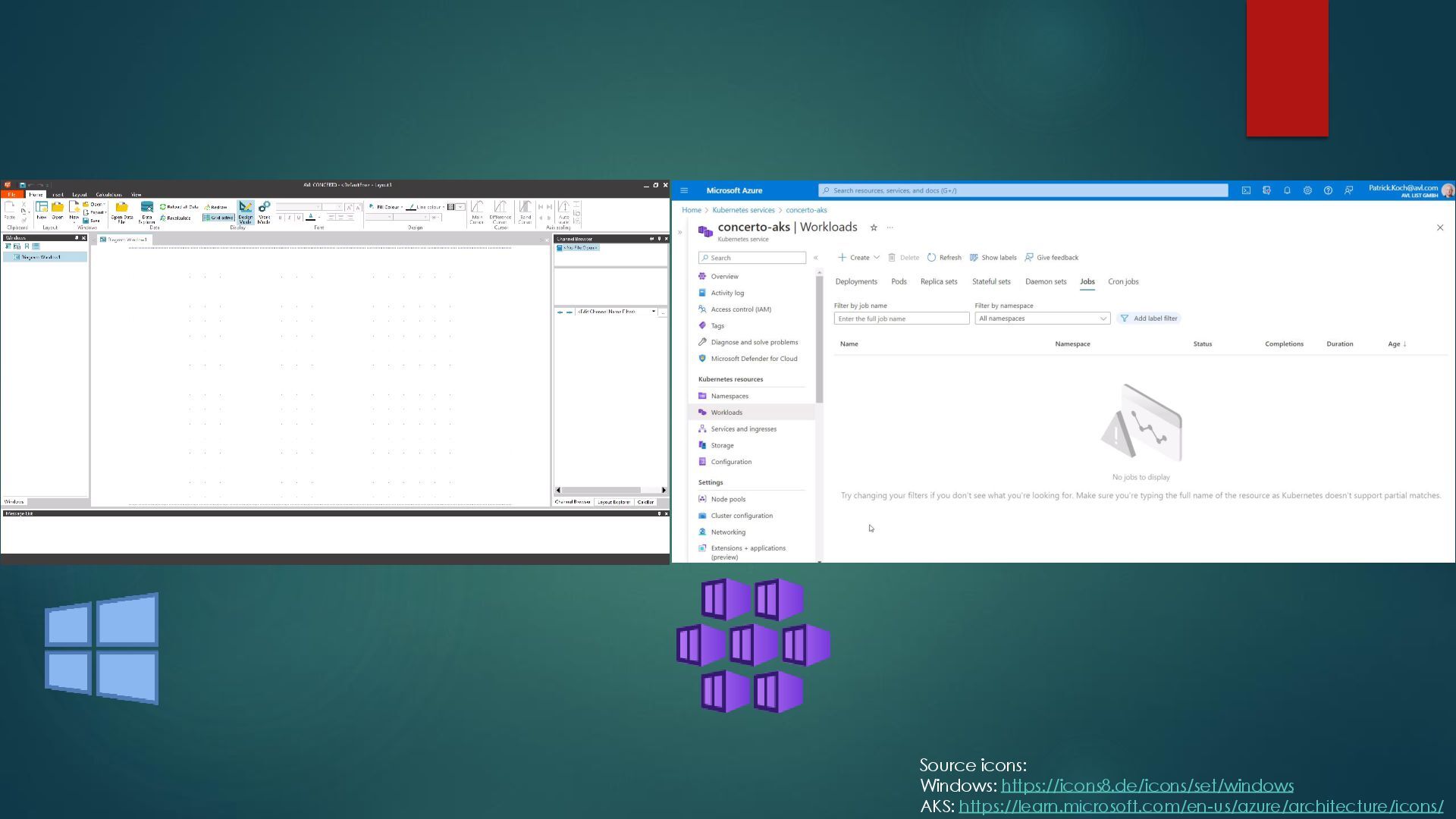Screen dimensions: 1456x819
Task: Click Band Cursor icon in Concerto ribbon
Action: 525,212
